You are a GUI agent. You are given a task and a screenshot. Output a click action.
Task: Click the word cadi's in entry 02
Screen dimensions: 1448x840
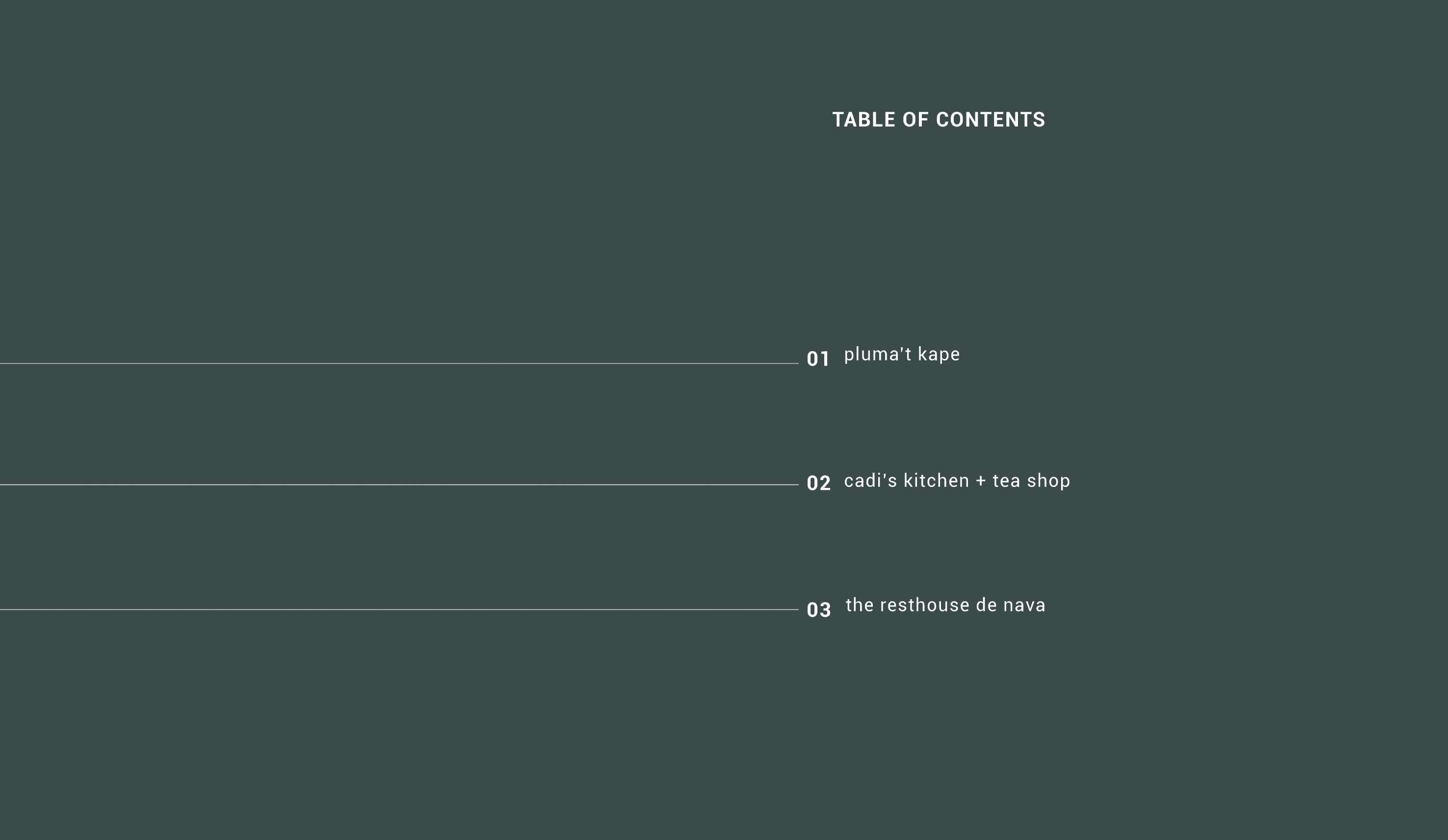(870, 481)
